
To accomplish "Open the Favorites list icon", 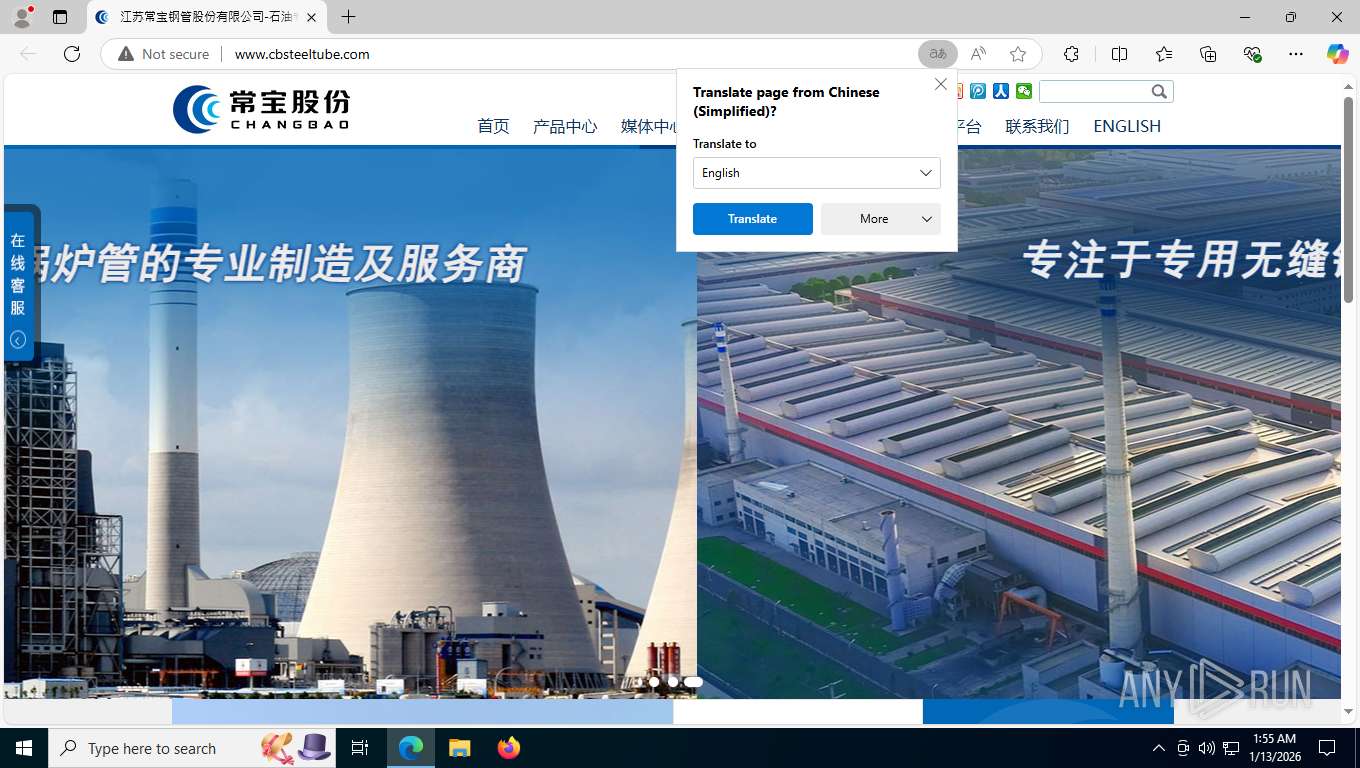I will click(x=1164, y=54).
